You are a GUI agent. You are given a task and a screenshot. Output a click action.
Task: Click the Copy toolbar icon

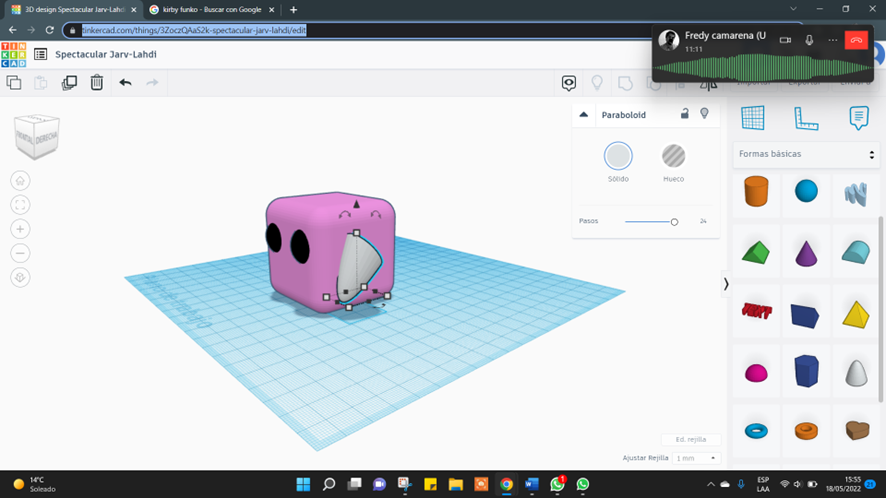[14, 83]
